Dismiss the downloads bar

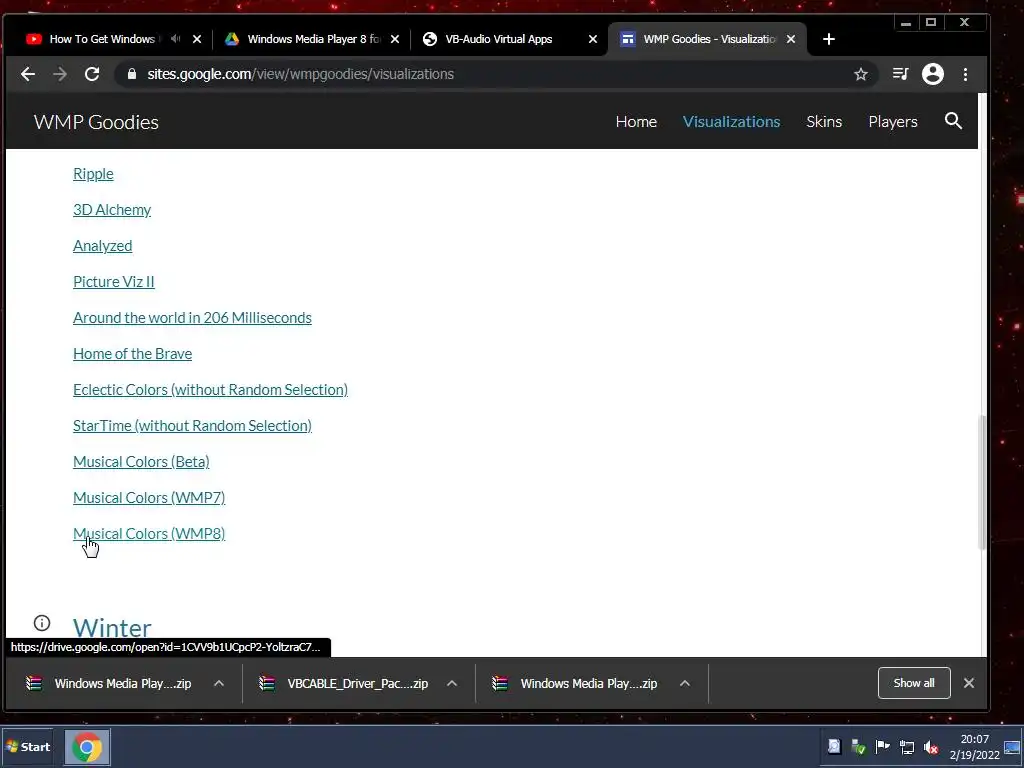[969, 683]
